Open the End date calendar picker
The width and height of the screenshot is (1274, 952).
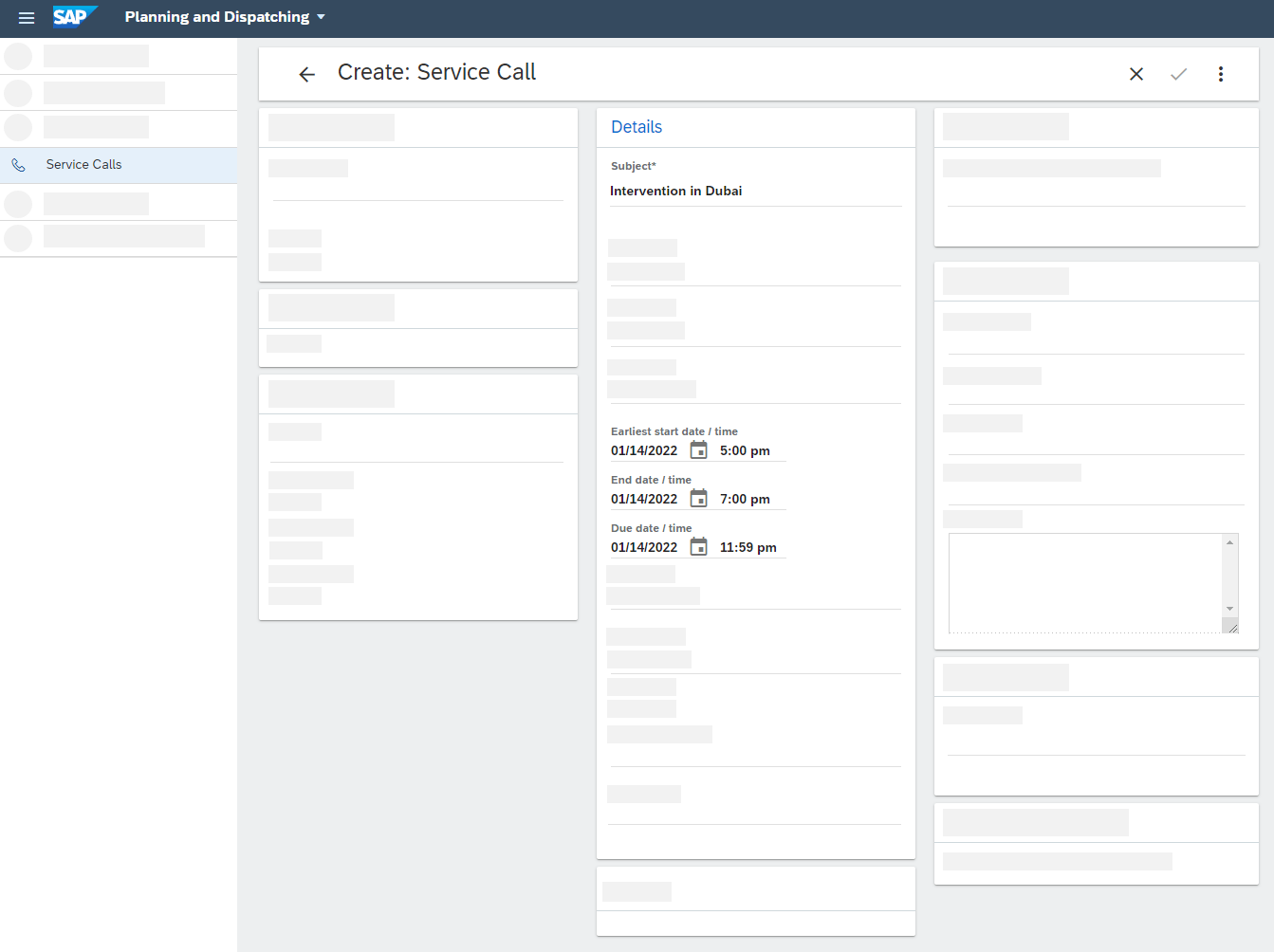coord(699,497)
